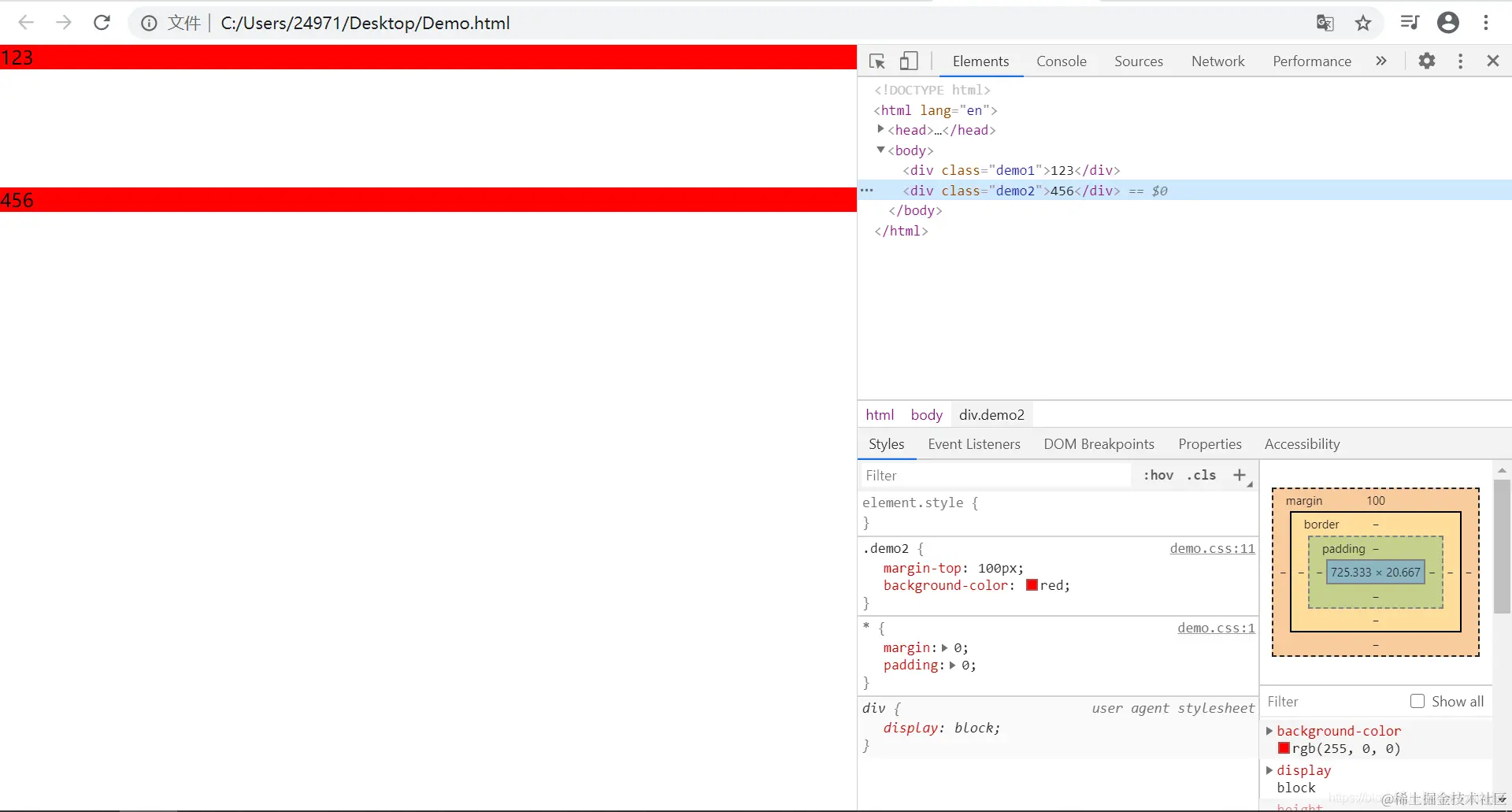Click the box model margin value 100
1512x812 pixels.
click(x=1376, y=501)
